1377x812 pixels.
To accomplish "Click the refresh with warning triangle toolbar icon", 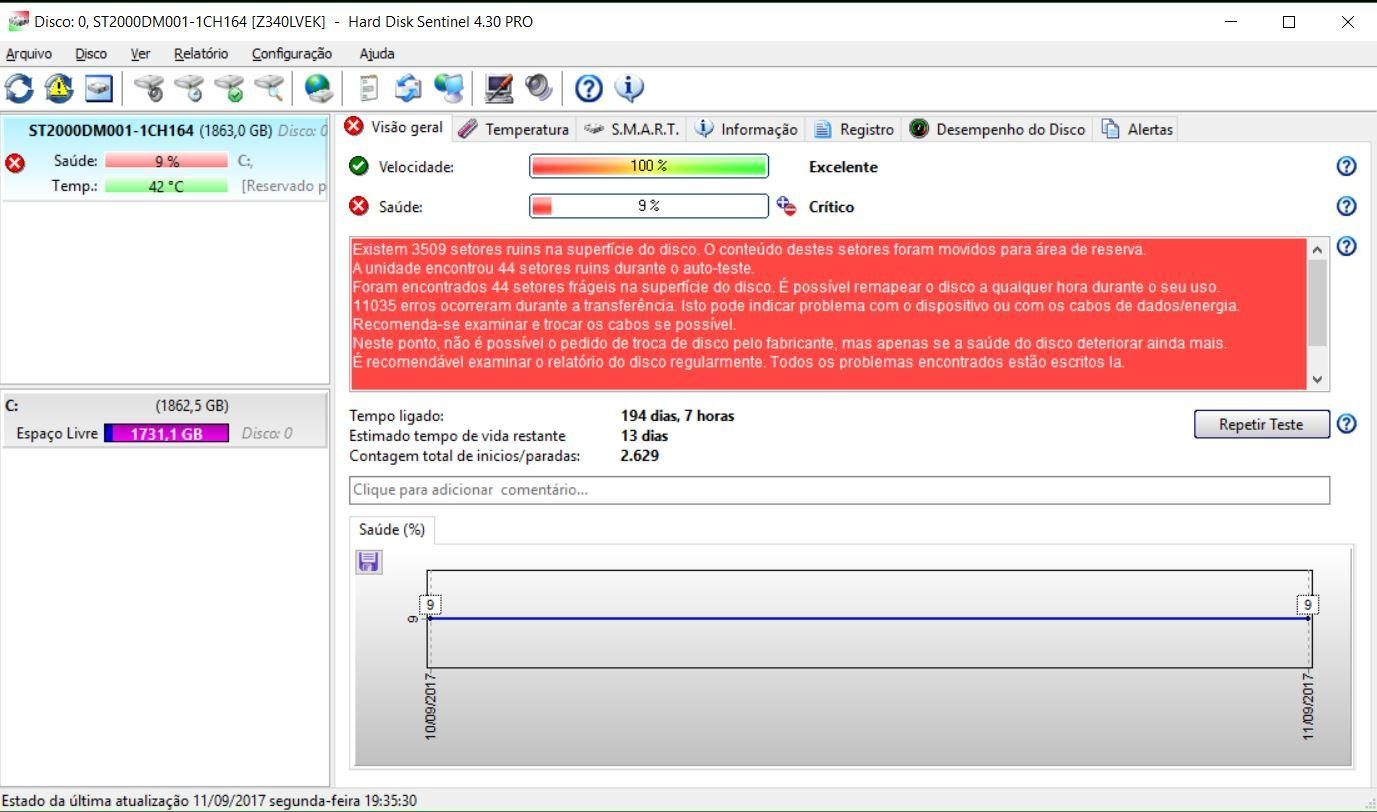I will point(59,89).
